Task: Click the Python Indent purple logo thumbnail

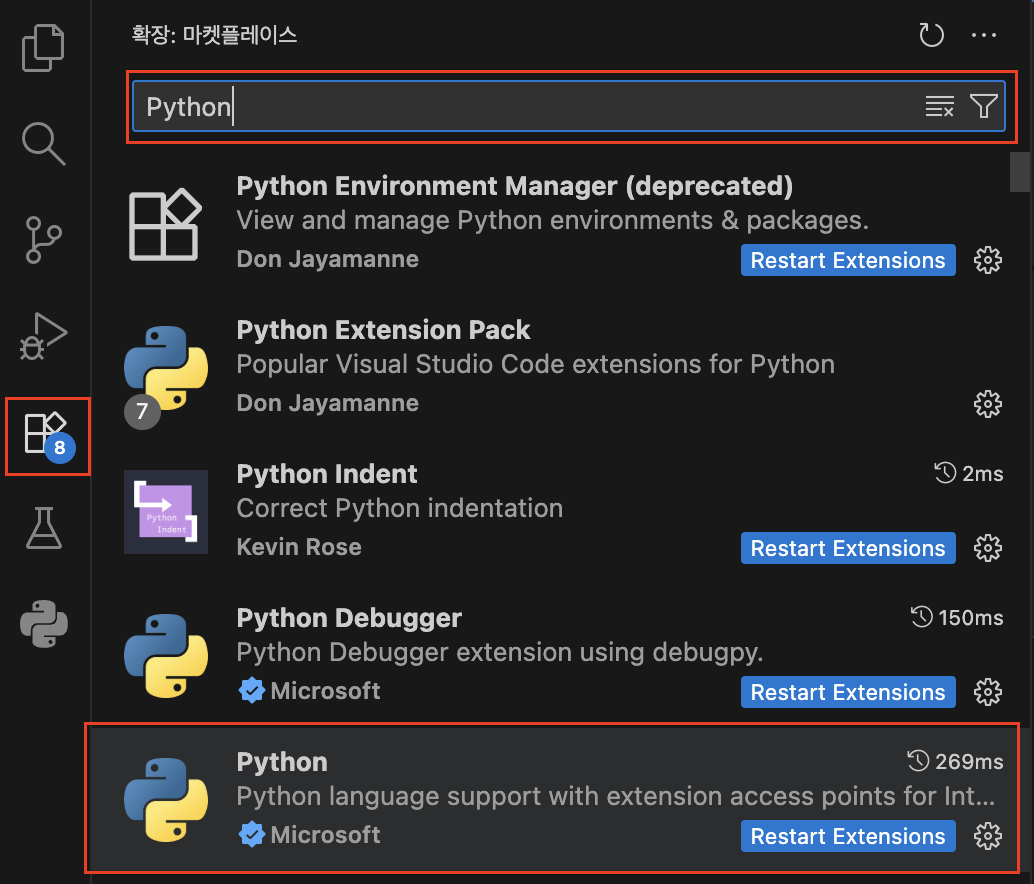Action: (x=166, y=512)
